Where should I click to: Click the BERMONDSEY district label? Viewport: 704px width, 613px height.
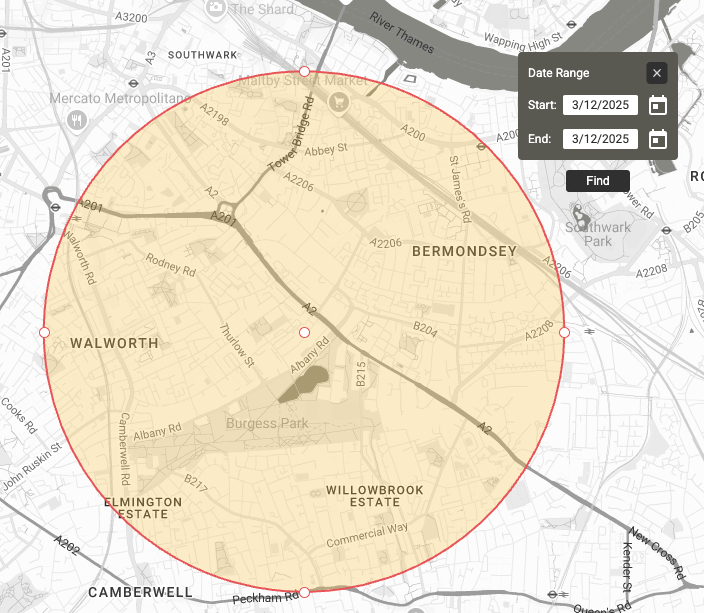[x=464, y=251]
